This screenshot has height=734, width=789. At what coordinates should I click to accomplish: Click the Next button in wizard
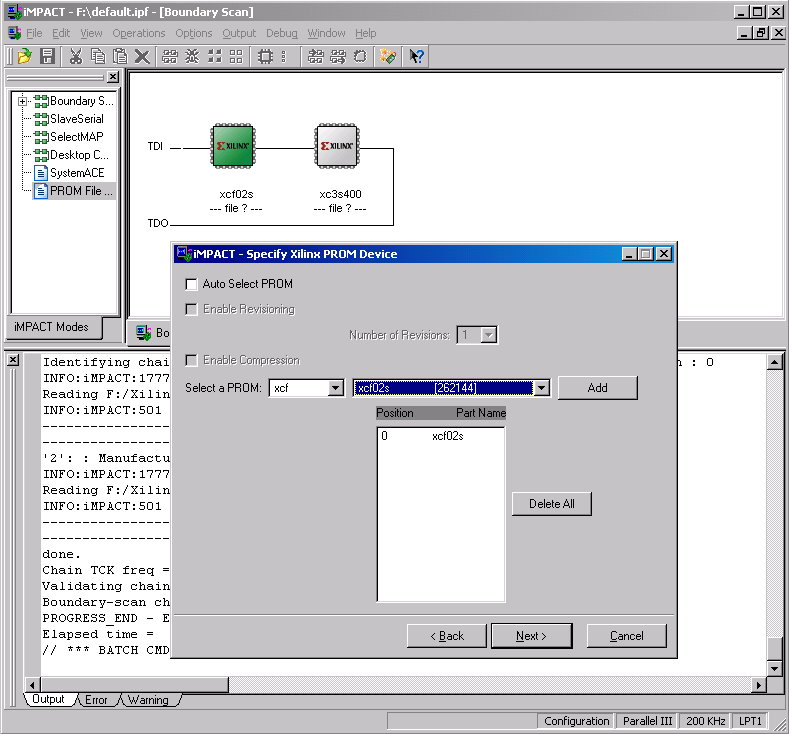pyautogui.click(x=531, y=636)
